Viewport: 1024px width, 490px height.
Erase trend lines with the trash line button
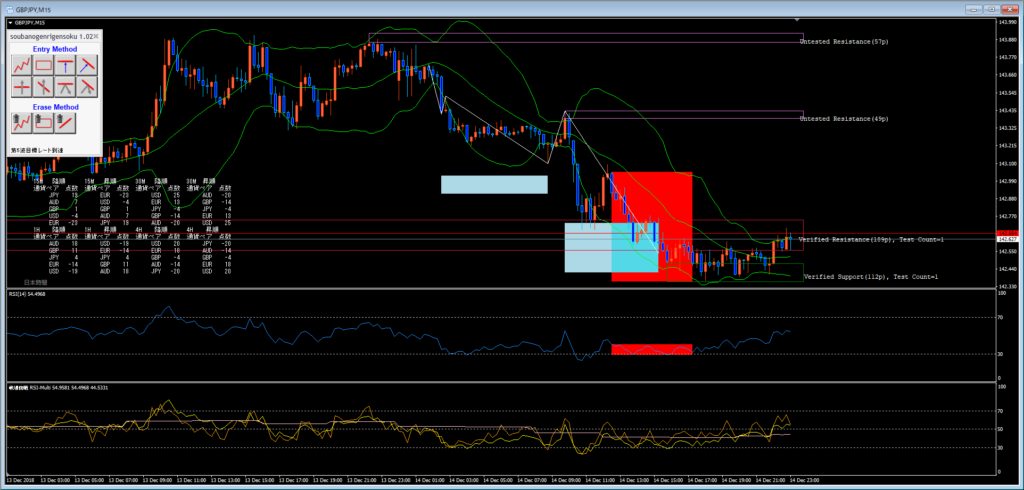pyautogui.click(x=65, y=122)
